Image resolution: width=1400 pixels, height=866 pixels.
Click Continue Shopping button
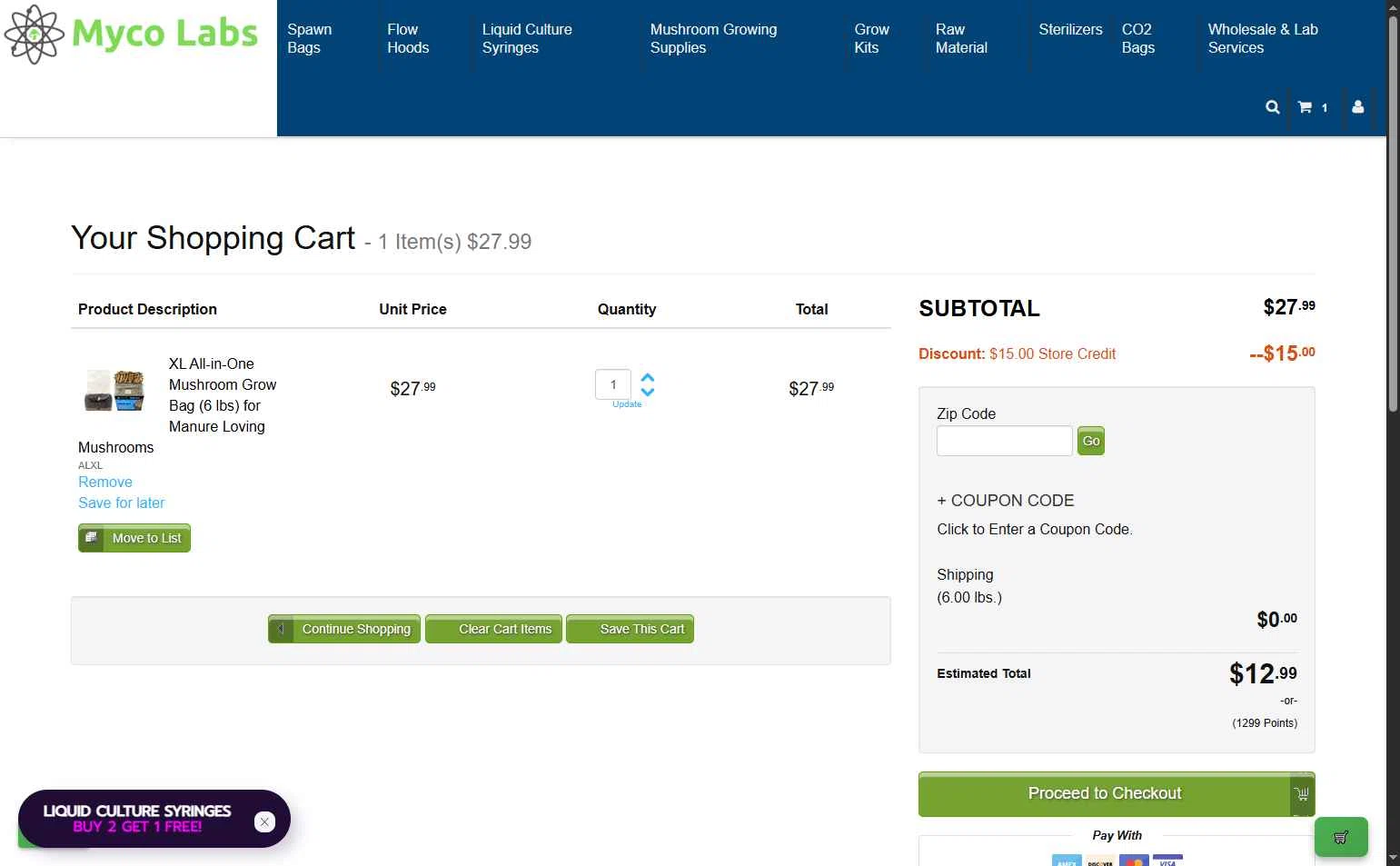coord(344,629)
